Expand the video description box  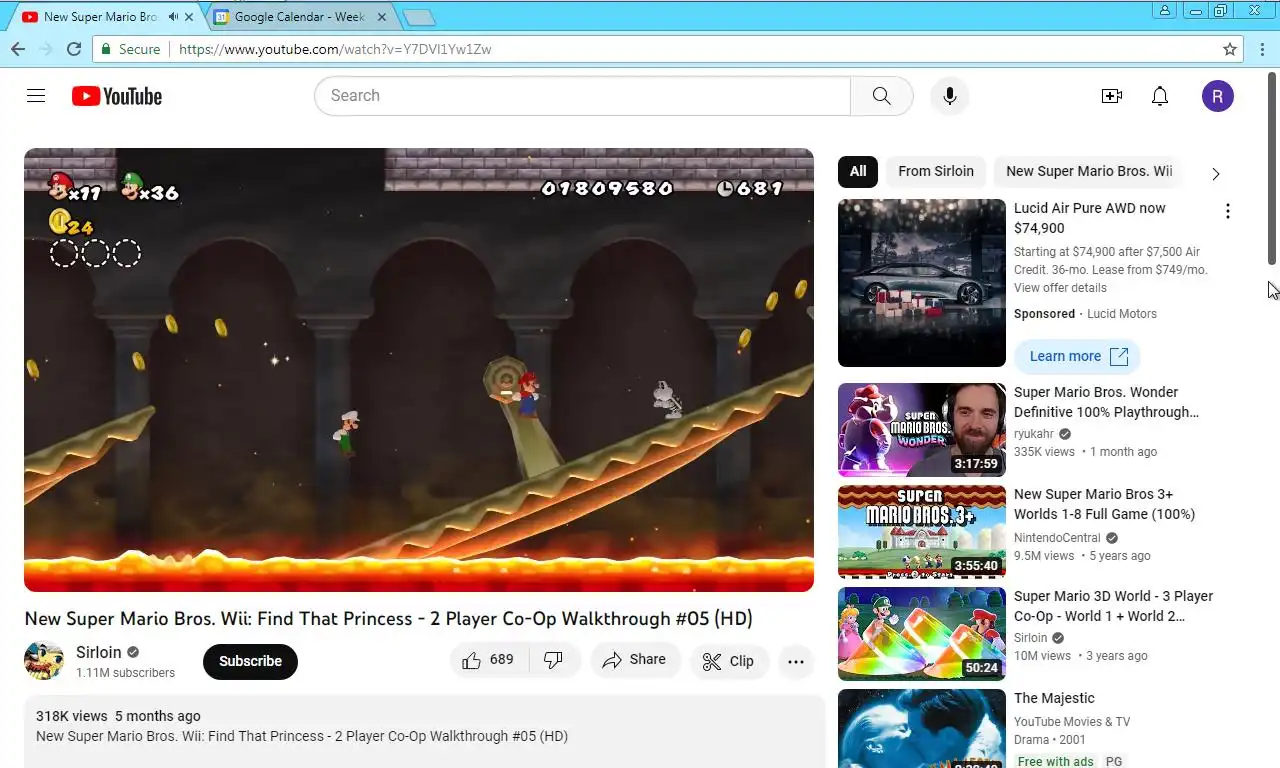424,732
